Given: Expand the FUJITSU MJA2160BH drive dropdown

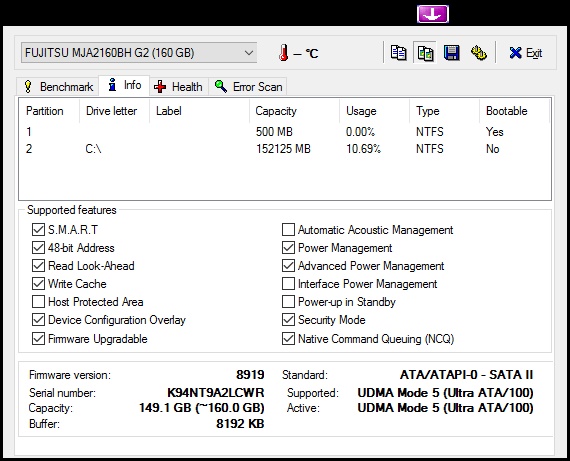Looking at the screenshot, I should click(x=139, y=53).
